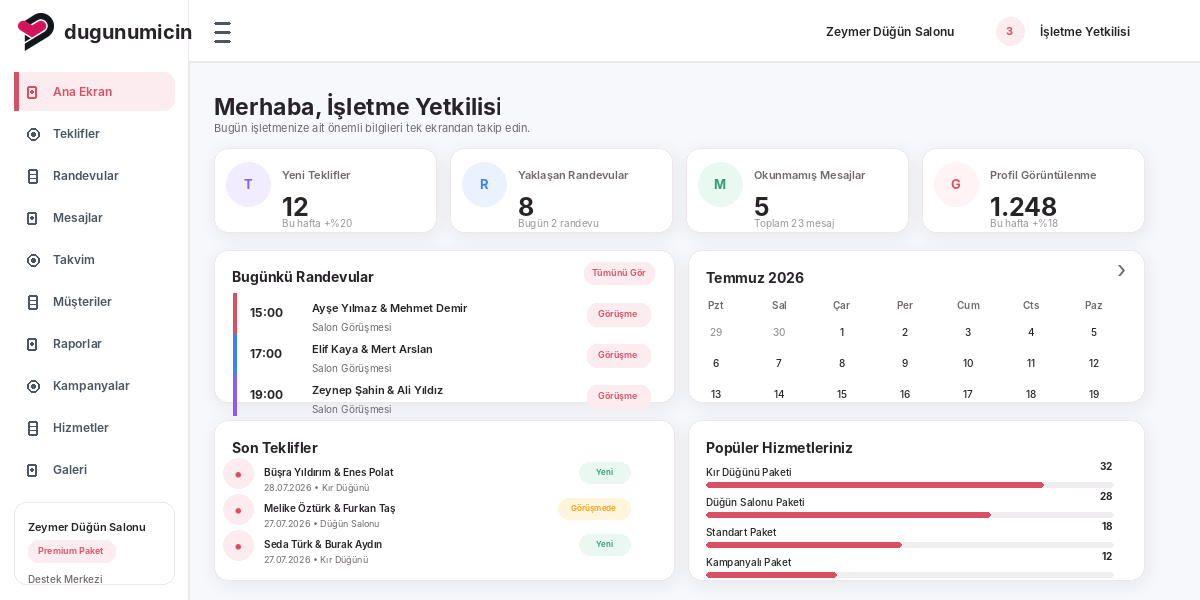The image size is (1200, 600).
Task: Click the Premium Paket badge
Action: (71, 551)
